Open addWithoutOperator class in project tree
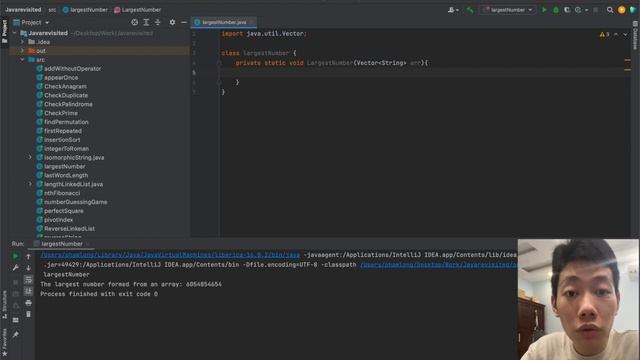Screen dimensions: 640x360 [x=69, y=69]
